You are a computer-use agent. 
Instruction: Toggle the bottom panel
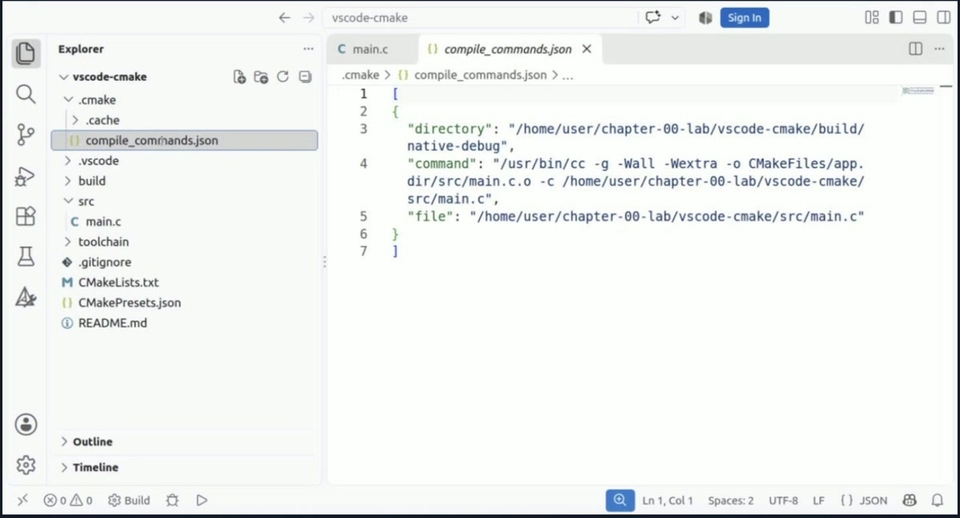[x=920, y=18]
